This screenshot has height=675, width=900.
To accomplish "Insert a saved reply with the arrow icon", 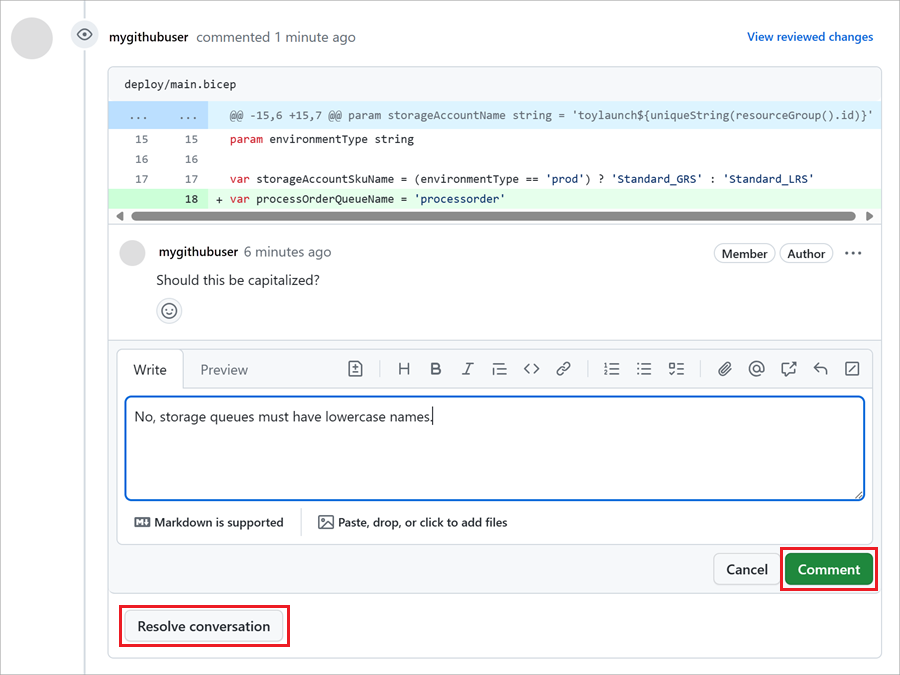I will pos(820,368).
